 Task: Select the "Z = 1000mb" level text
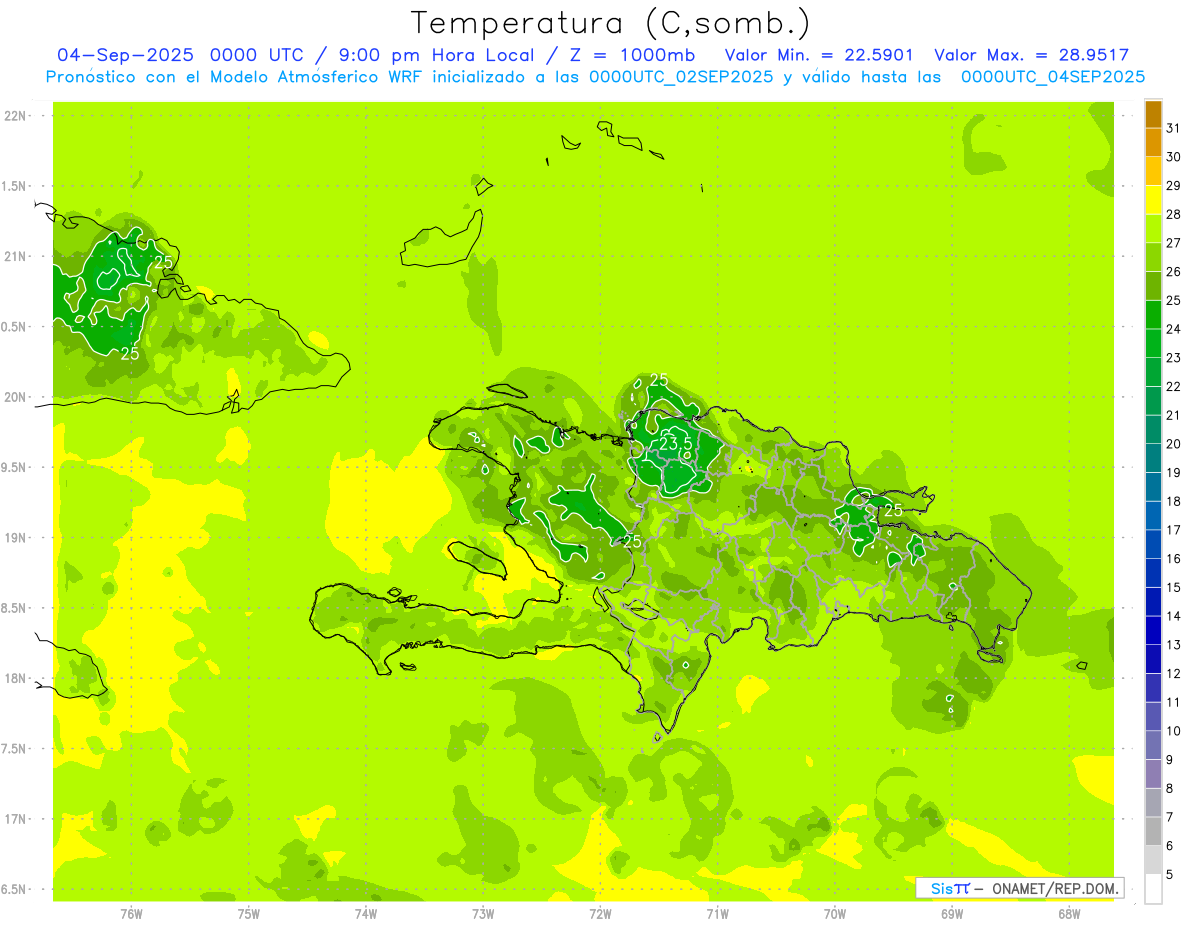(632, 55)
